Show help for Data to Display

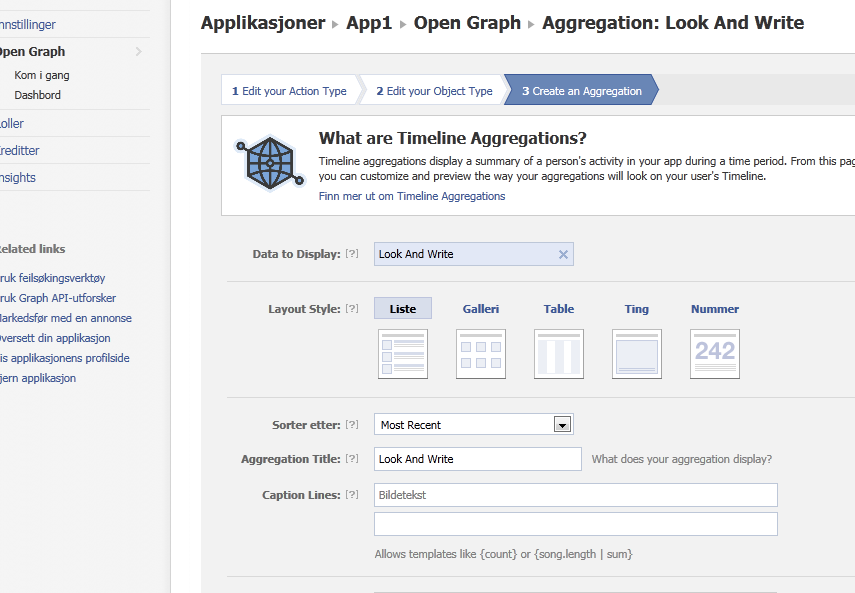[352, 253]
